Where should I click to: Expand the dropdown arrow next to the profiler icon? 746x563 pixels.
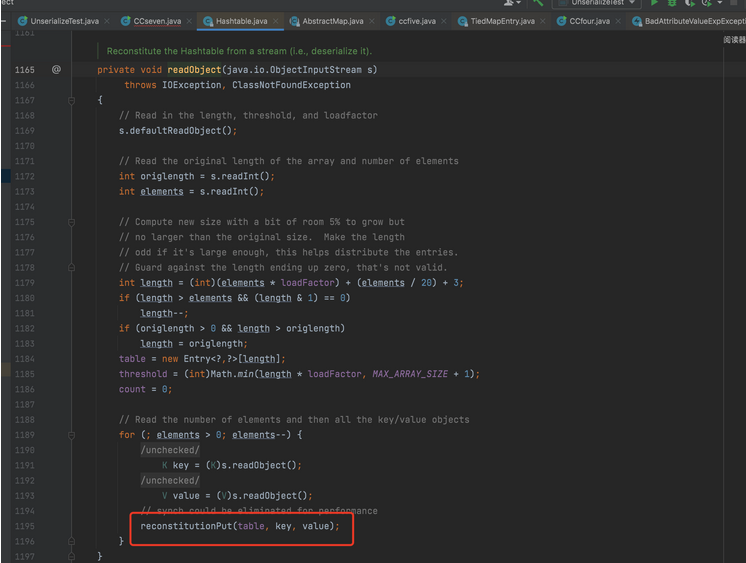click(720, 2)
